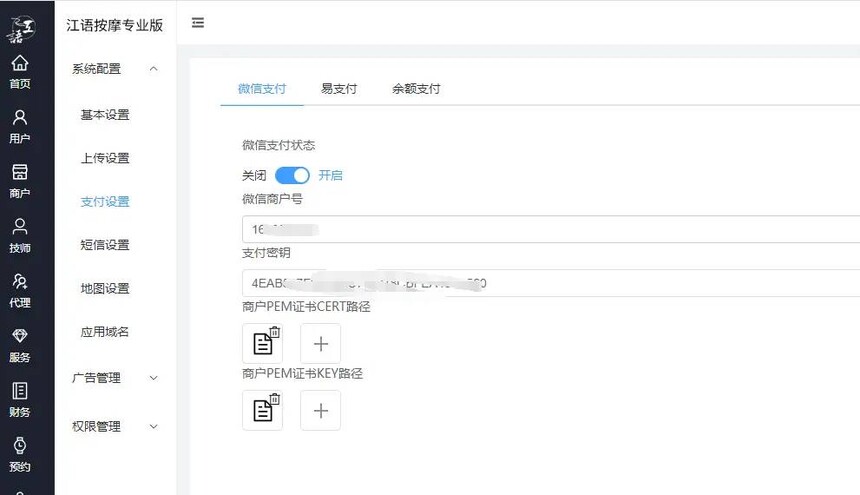Open 基本设置 in the submenu
860x495 pixels.
tap(105, 115)
